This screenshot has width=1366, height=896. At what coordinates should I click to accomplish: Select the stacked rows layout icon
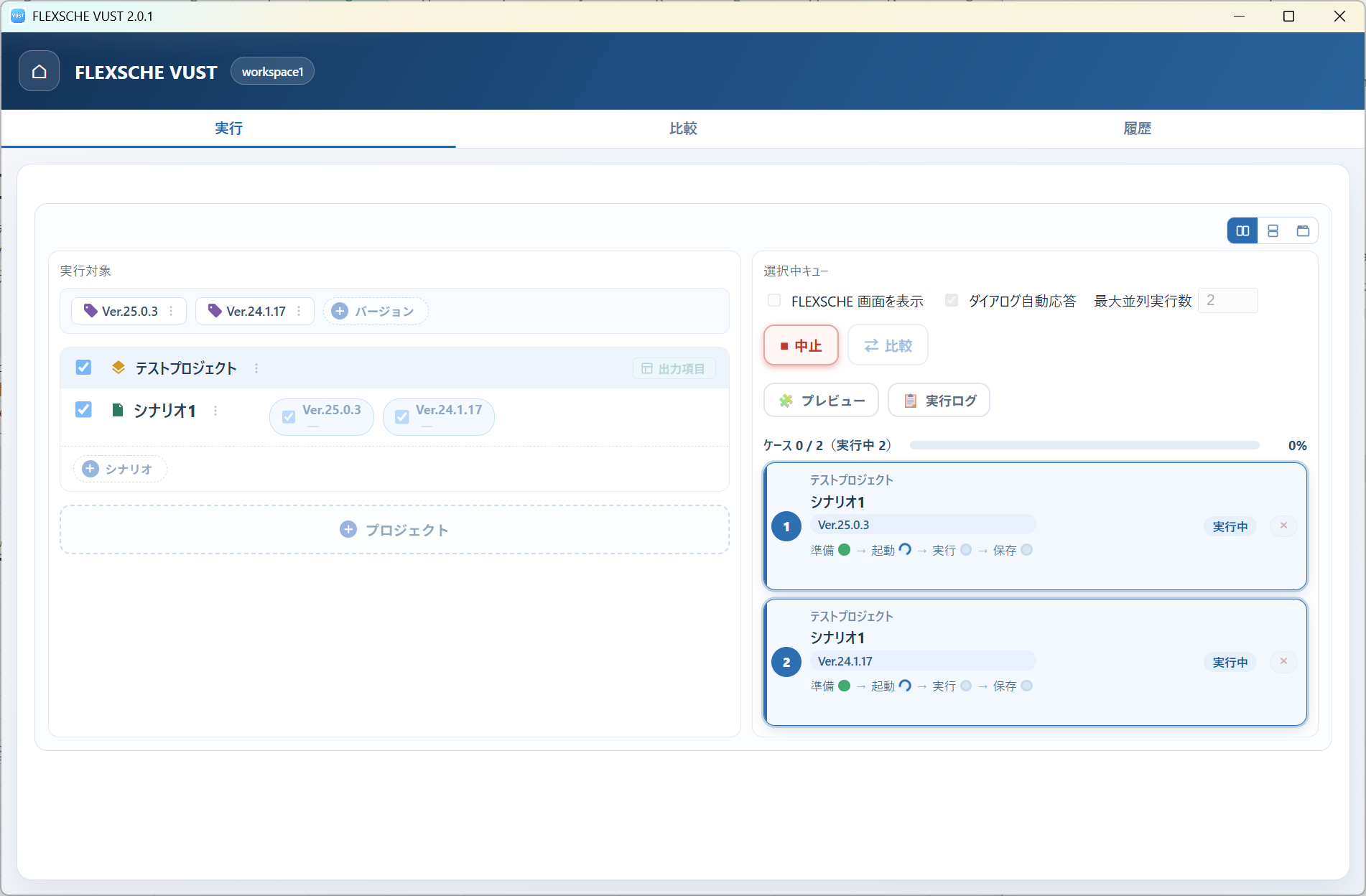1273,230
